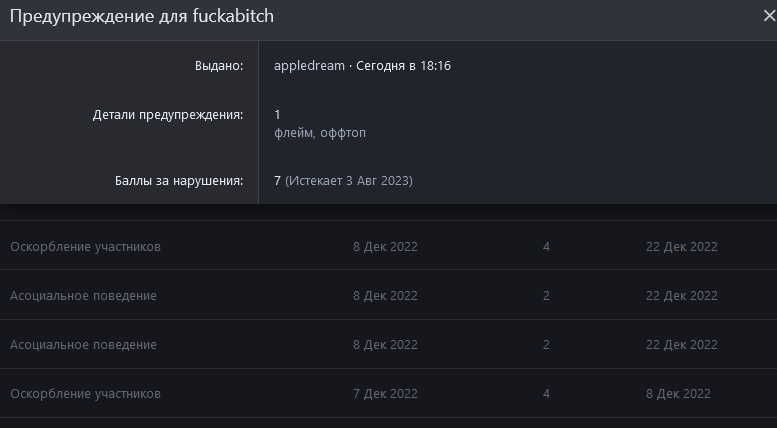
Task: Click the "Детали предупреждения:" label
Action: 168,115
